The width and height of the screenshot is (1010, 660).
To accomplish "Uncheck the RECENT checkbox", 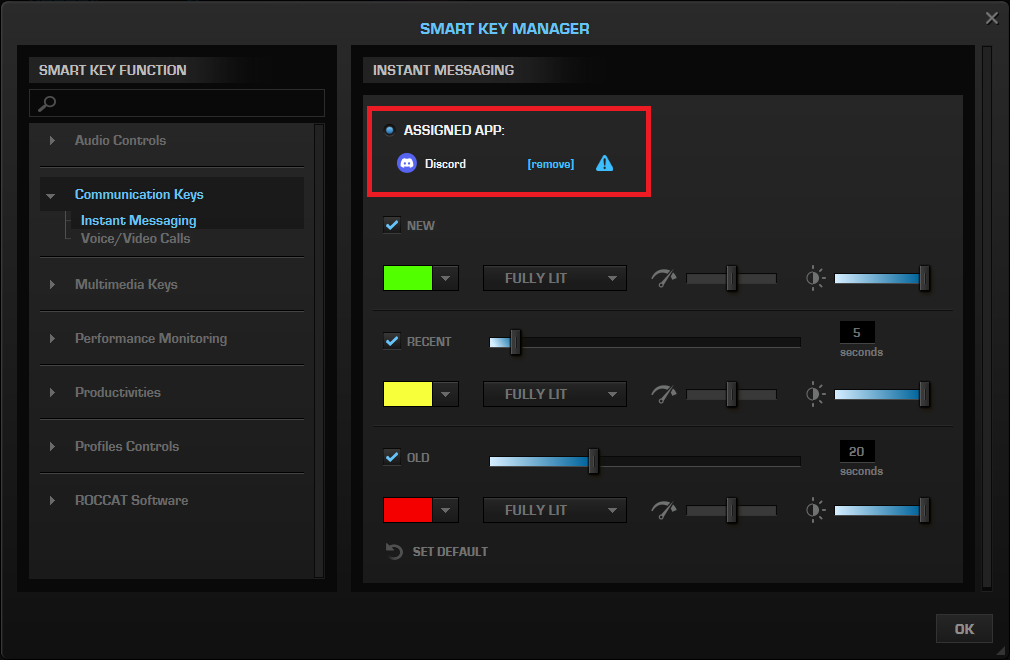I will point(392,341).
